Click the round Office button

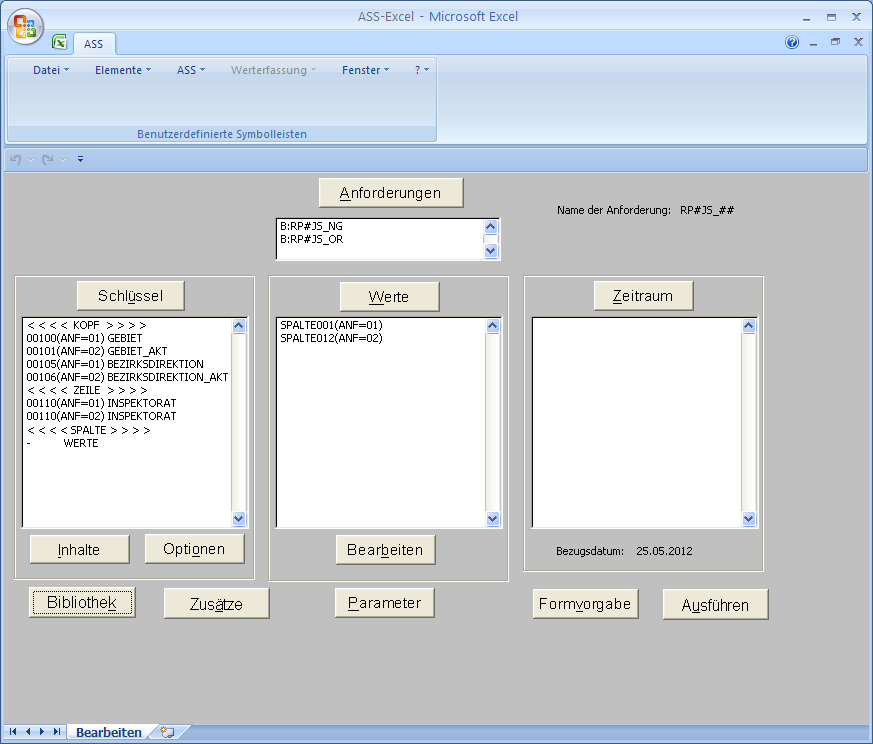click(x=27, y=25)
